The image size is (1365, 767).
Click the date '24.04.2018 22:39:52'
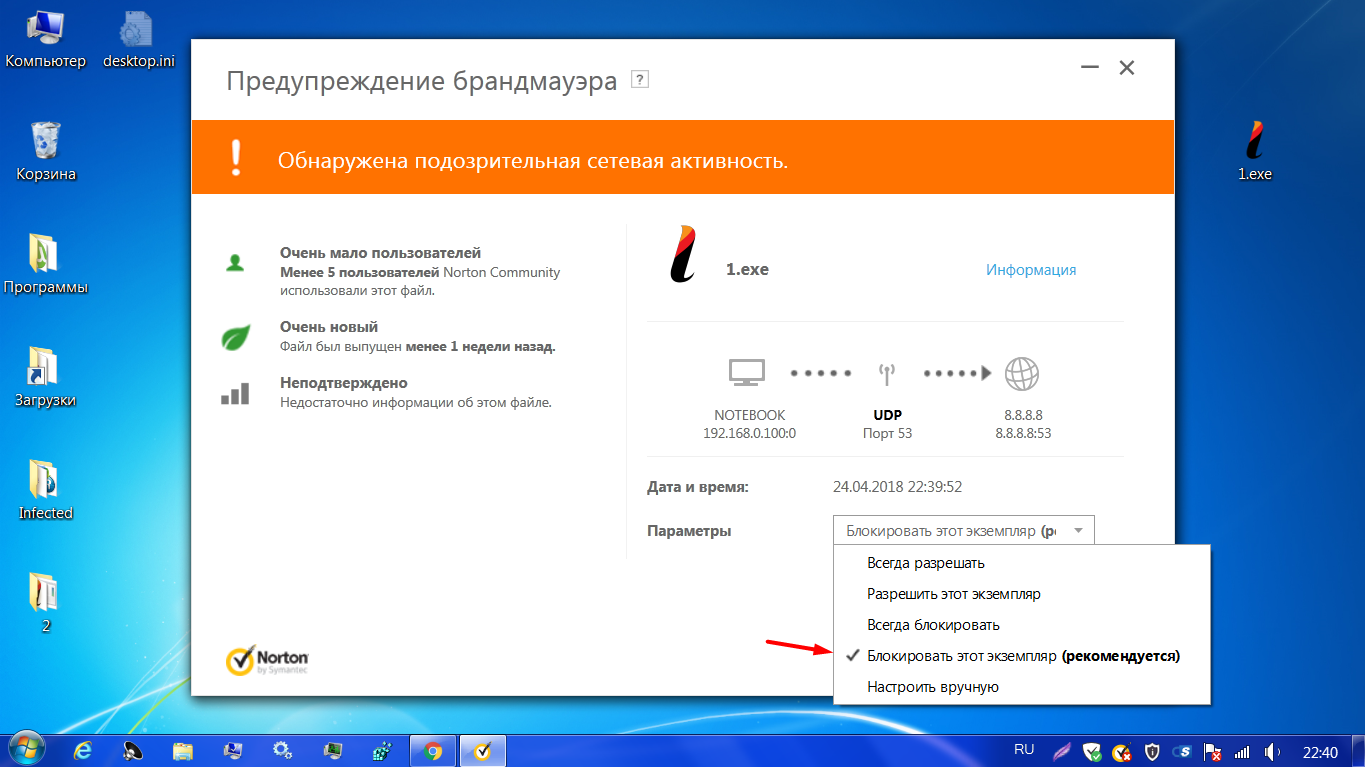point(898,488)
